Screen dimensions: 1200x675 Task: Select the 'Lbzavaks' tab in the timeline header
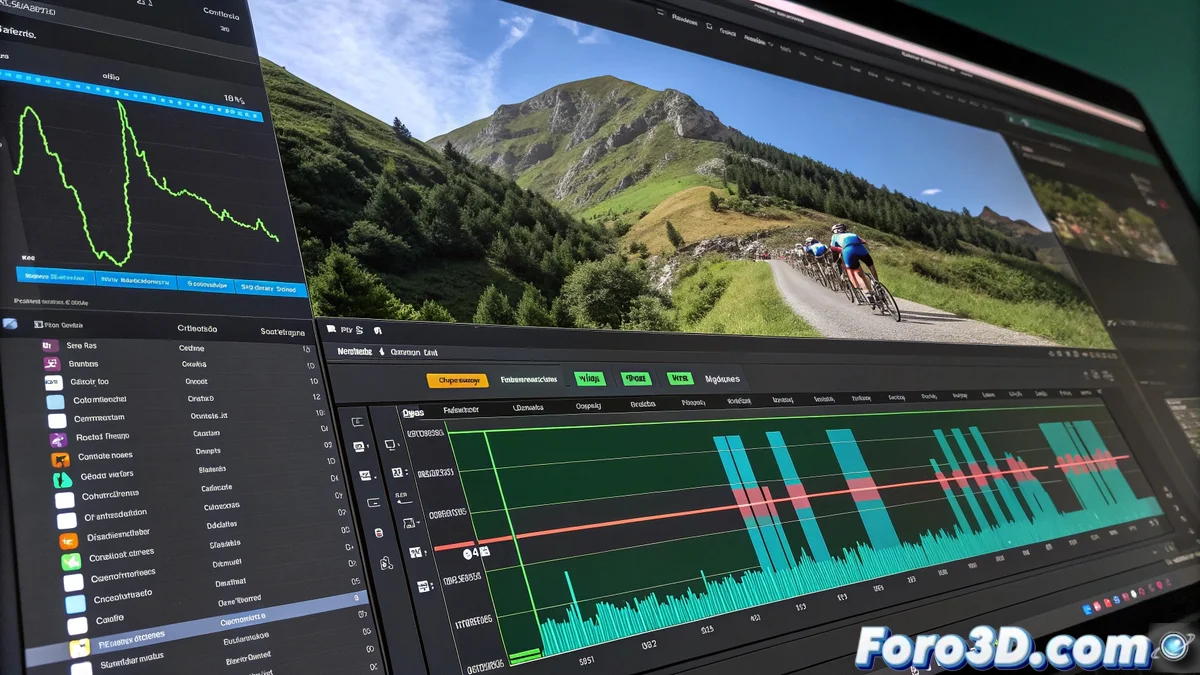pyautogui.click(x=528, y=408)
